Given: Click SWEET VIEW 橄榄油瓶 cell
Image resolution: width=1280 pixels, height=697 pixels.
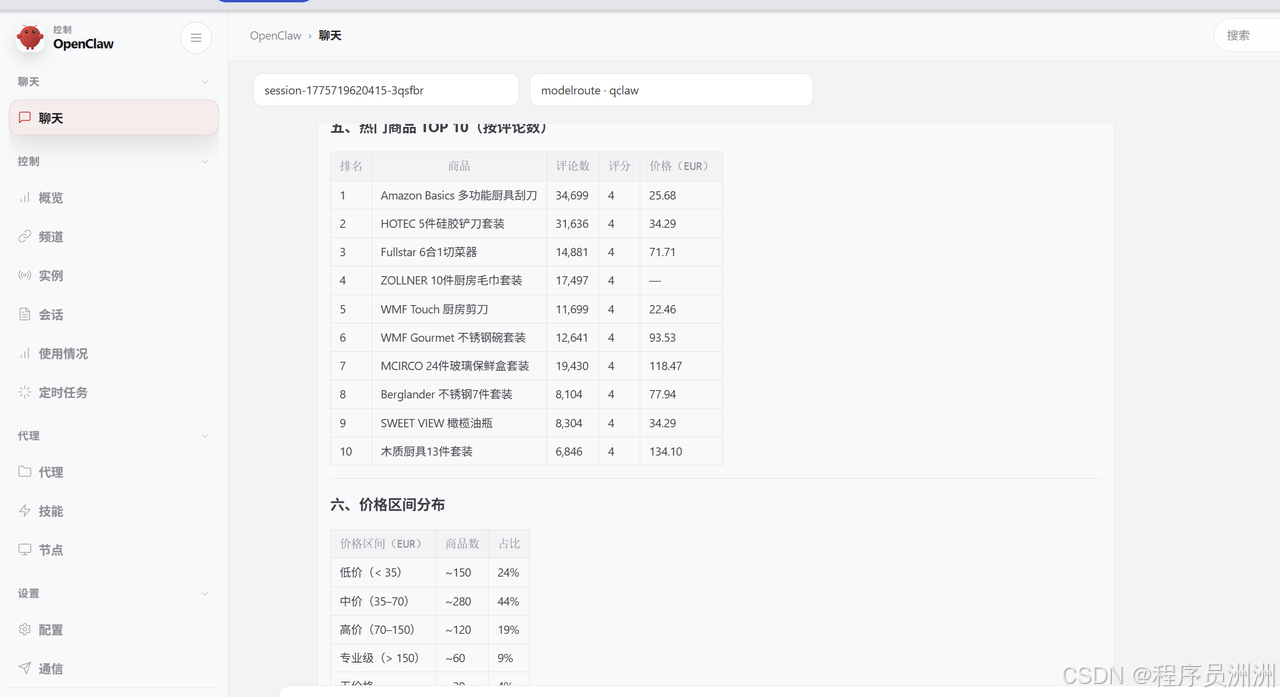Looking at the screenshot, I should coord(459,423).
